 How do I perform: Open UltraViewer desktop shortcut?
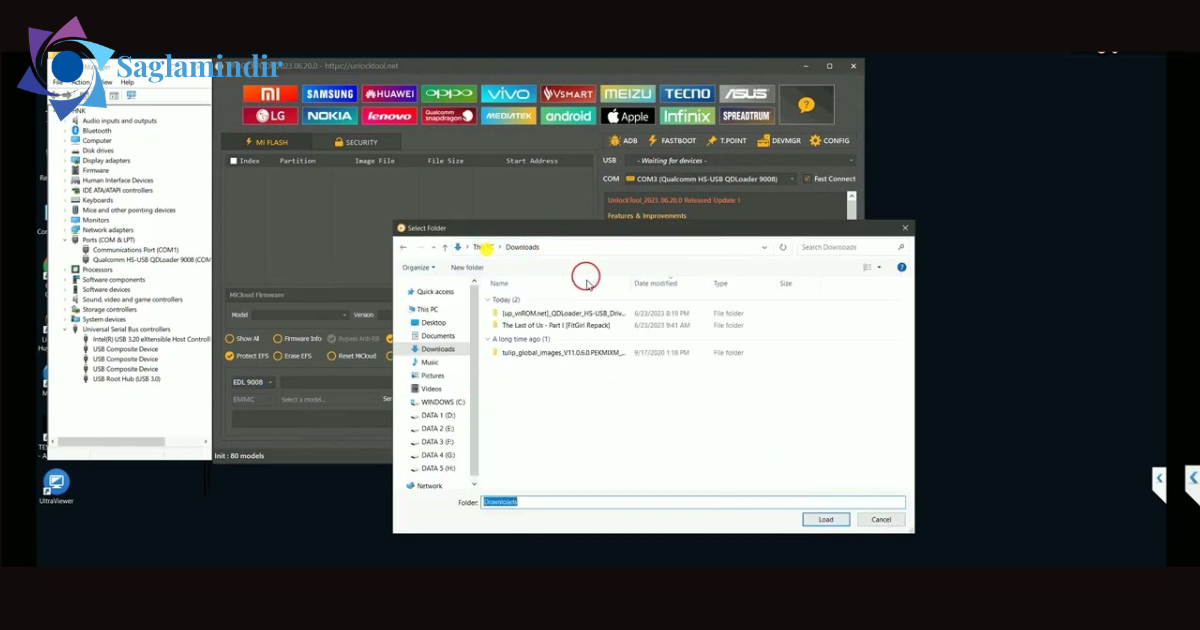coord(56,487)
